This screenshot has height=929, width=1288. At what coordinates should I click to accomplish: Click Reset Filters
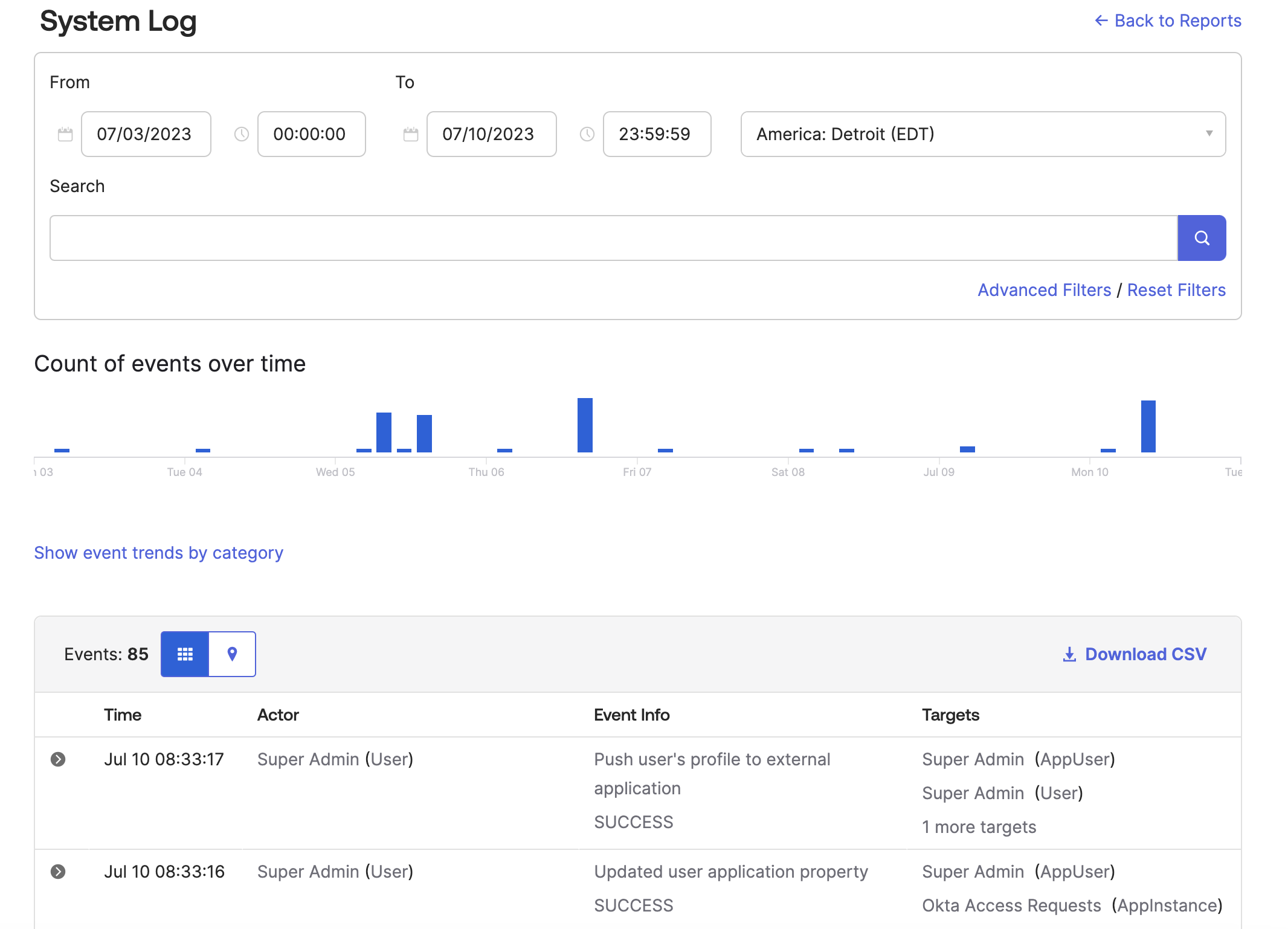tap(1176, 290)
